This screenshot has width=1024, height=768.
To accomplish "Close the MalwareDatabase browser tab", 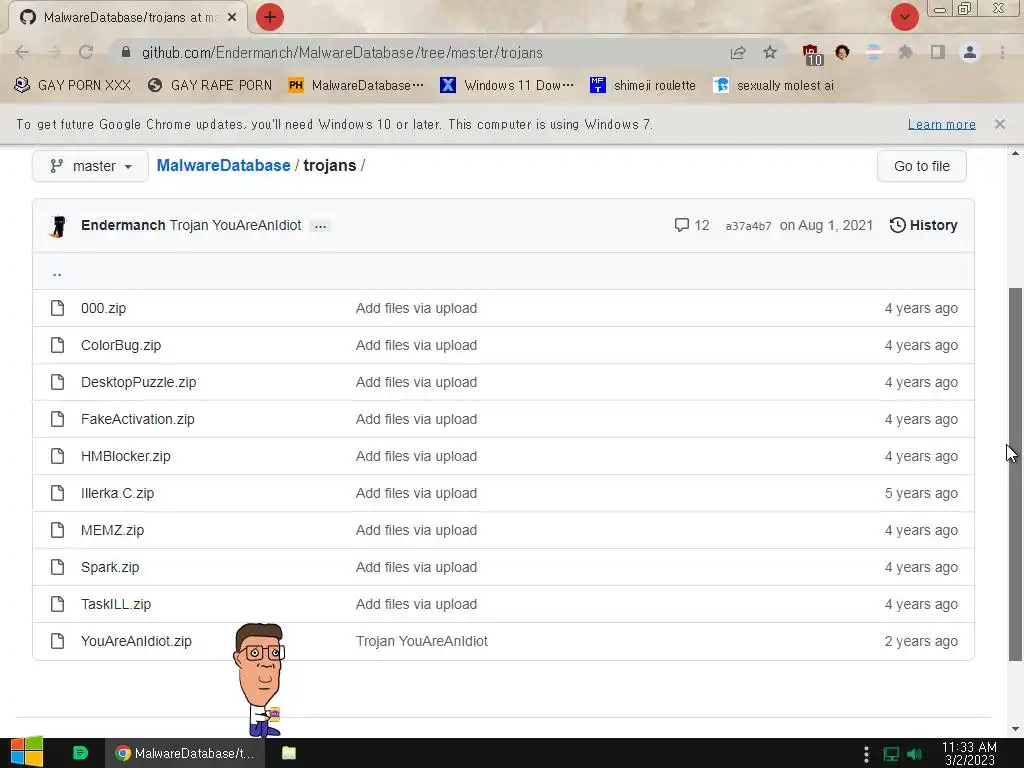I will 232,17.
